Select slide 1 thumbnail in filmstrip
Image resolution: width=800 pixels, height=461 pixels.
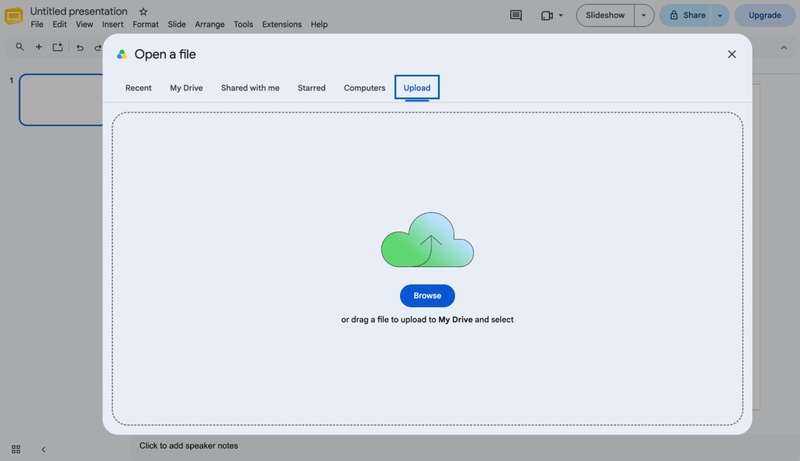[61, 99]
